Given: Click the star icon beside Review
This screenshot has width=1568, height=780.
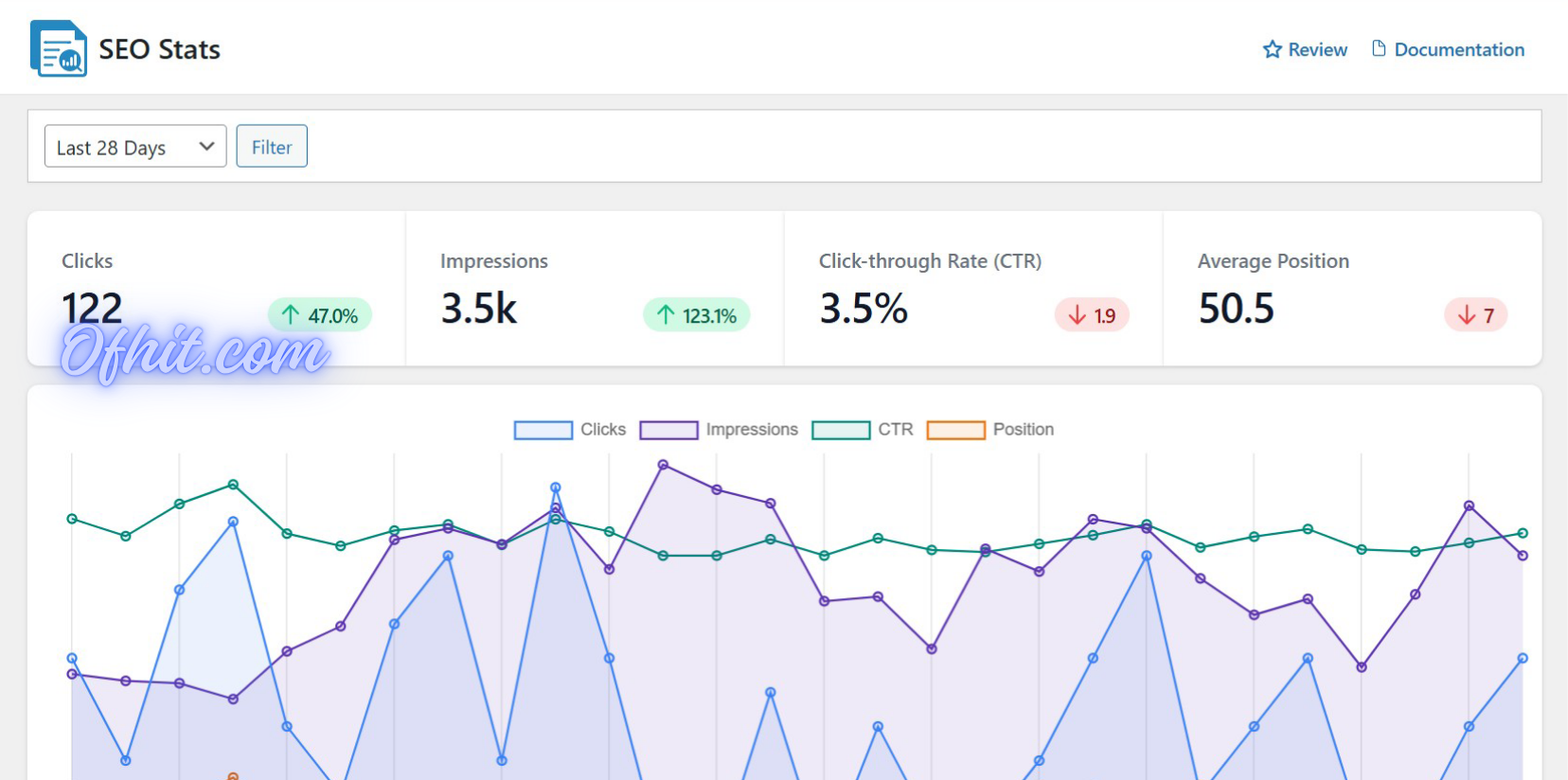Looking at the screenshot, I should (x=1272, y=49).
